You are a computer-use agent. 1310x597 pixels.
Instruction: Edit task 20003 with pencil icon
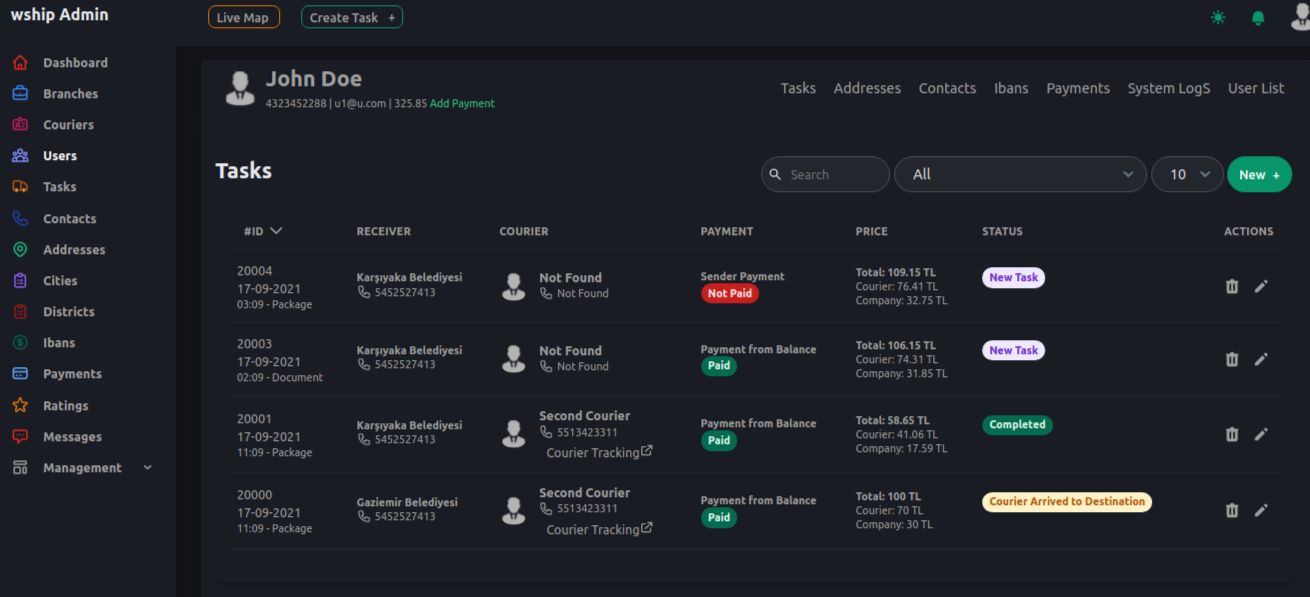1261,359
